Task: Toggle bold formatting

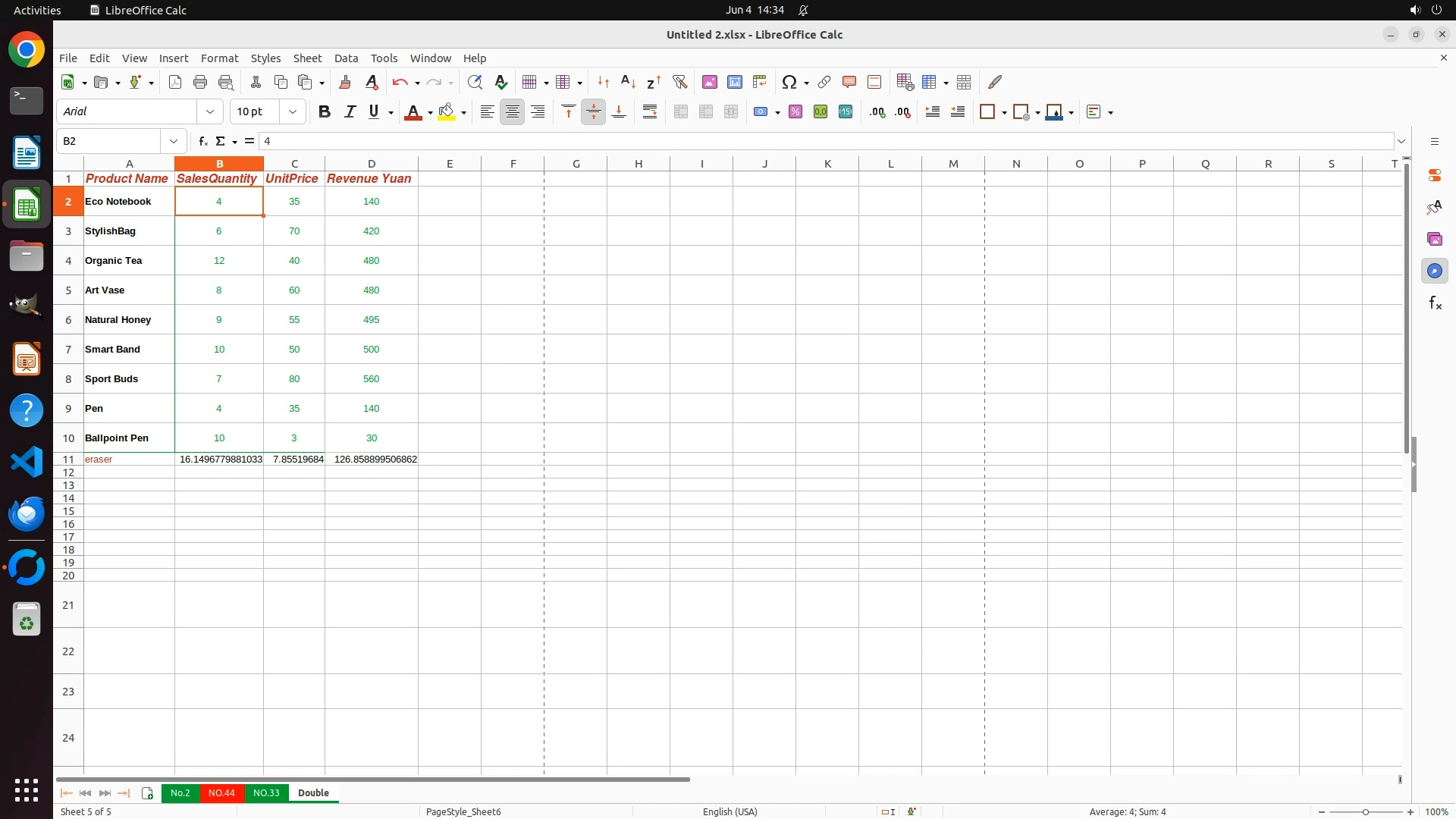Action: [325, 111]
